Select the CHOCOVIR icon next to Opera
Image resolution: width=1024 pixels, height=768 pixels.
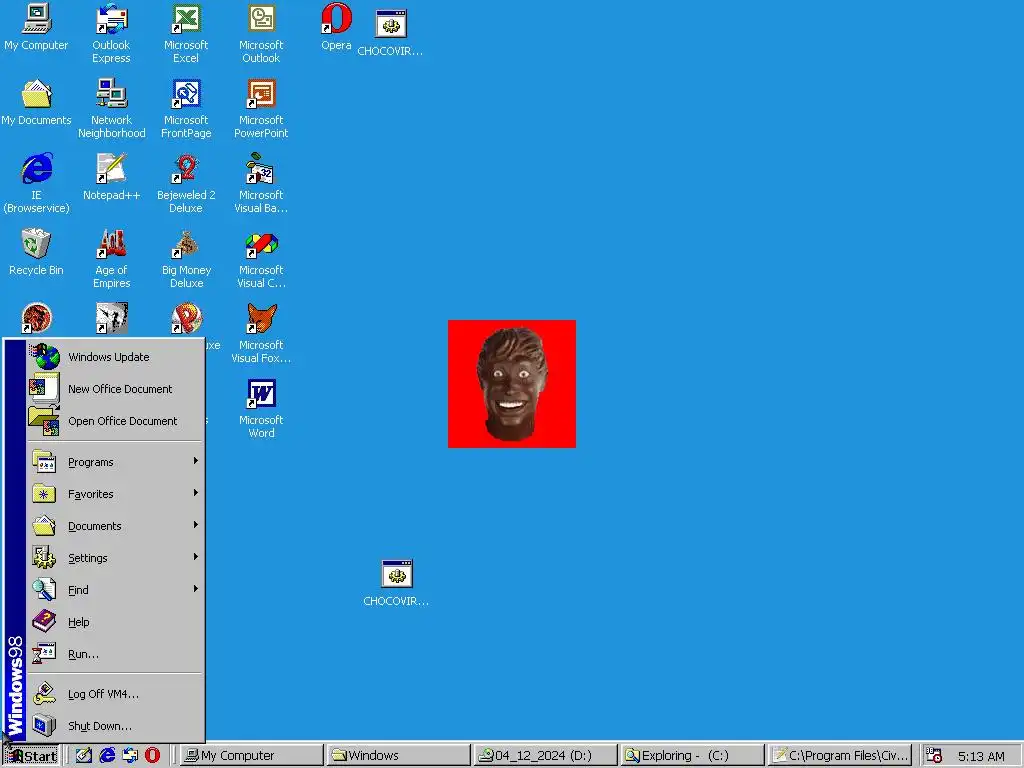coord(391,33)
